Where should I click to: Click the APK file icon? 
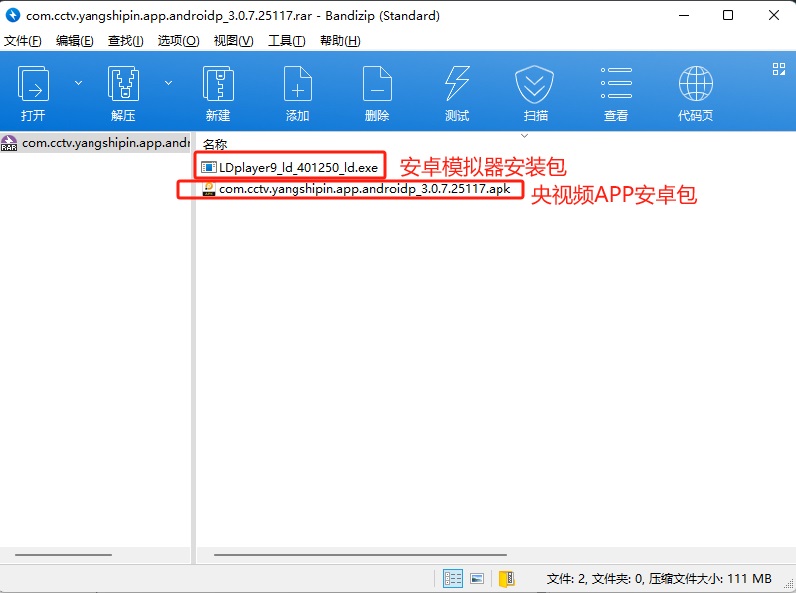209,189
